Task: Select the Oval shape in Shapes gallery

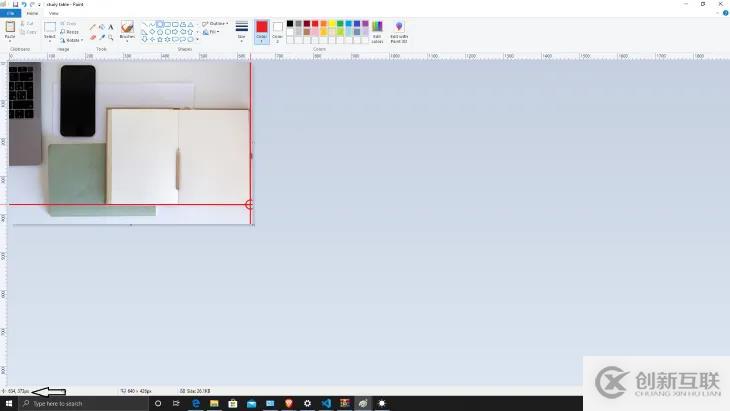Action: 160,24
